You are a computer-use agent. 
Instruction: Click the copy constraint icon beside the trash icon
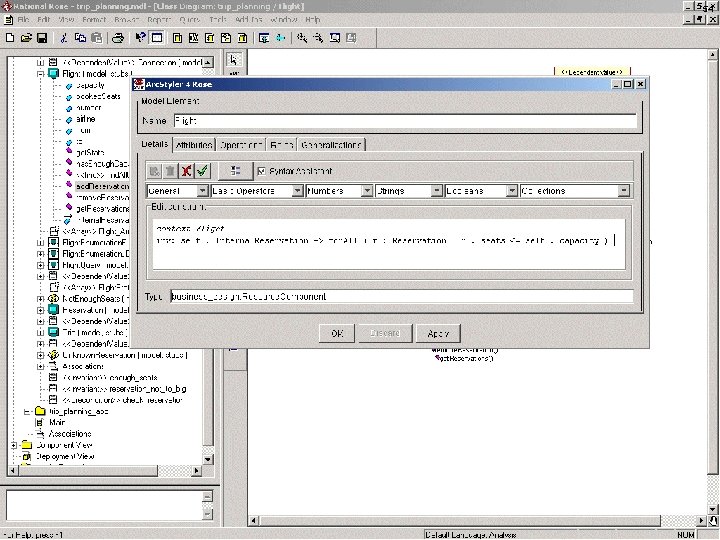pos(154,171)
